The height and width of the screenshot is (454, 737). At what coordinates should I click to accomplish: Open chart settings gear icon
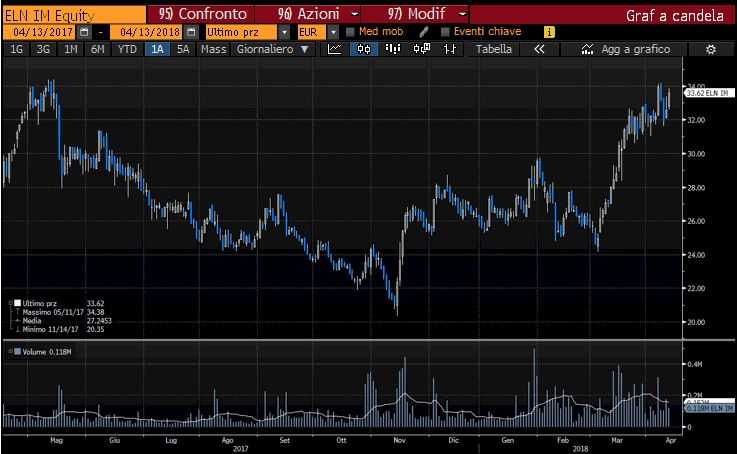[711, 49]
